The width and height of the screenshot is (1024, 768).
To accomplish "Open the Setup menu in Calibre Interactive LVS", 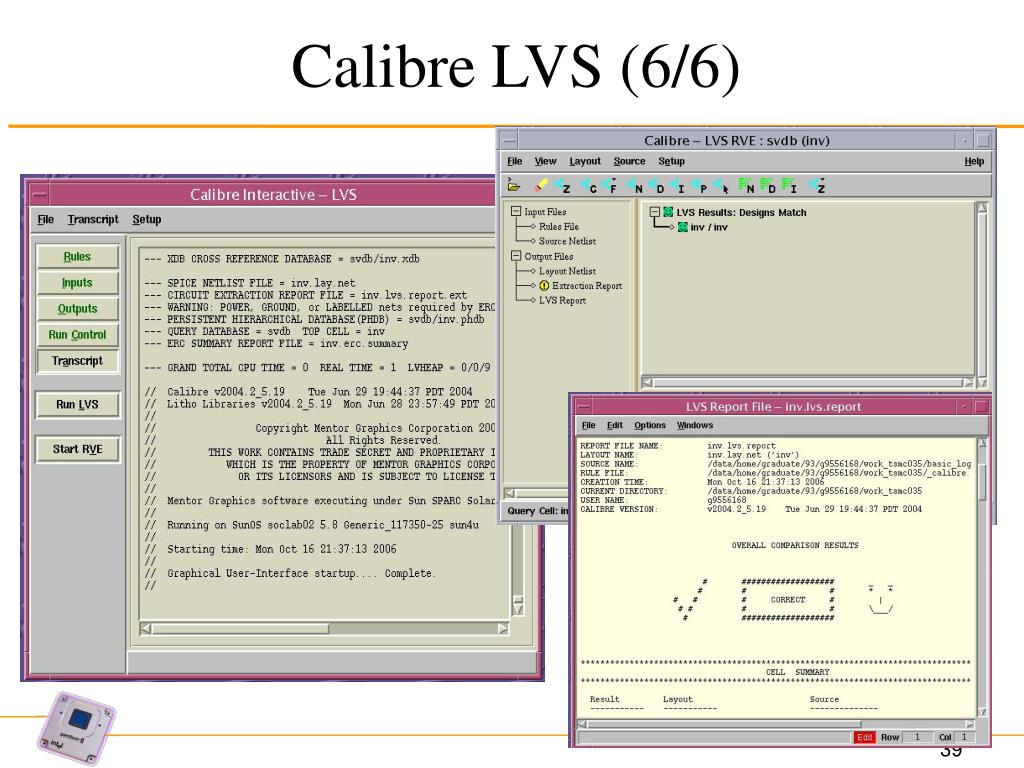I will (146, 219).
